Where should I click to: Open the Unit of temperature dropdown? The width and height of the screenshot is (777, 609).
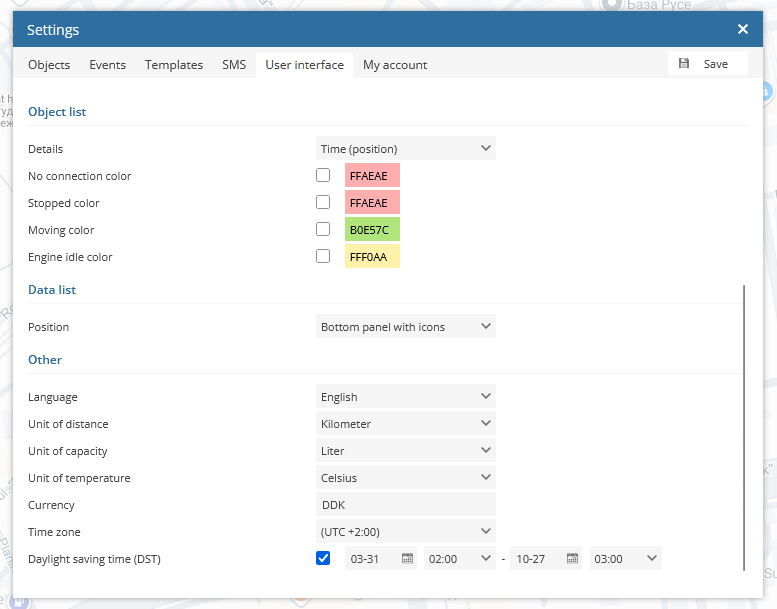[x=405, y=478]
